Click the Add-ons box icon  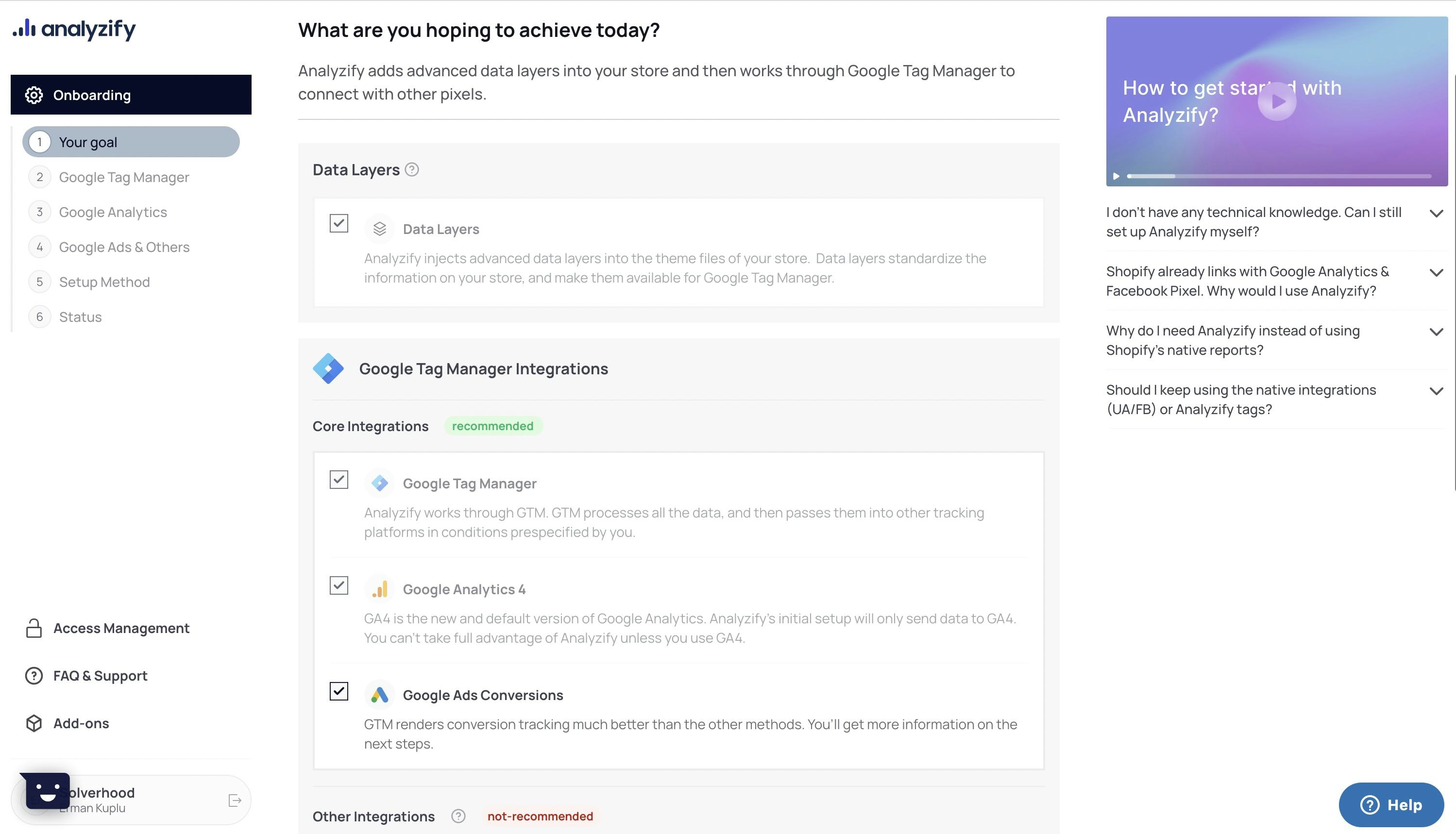point(34,723)
